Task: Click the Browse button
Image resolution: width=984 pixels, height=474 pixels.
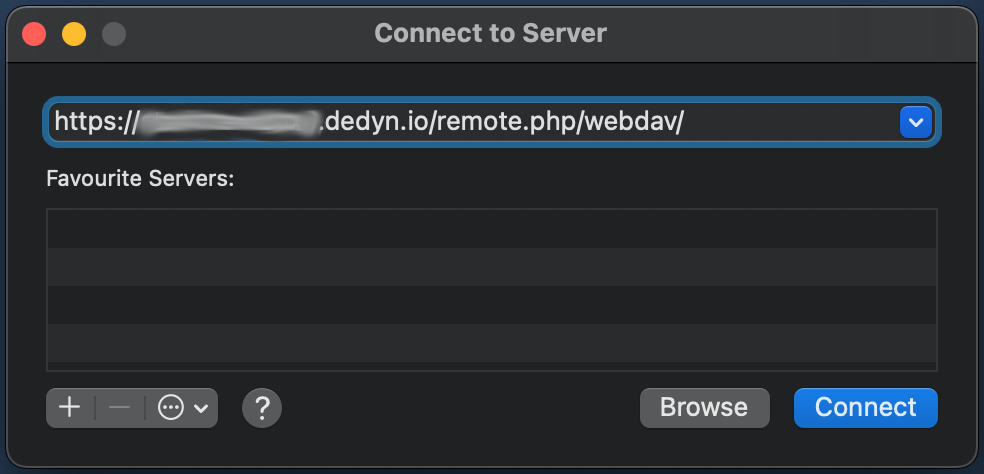Action: 704,408
